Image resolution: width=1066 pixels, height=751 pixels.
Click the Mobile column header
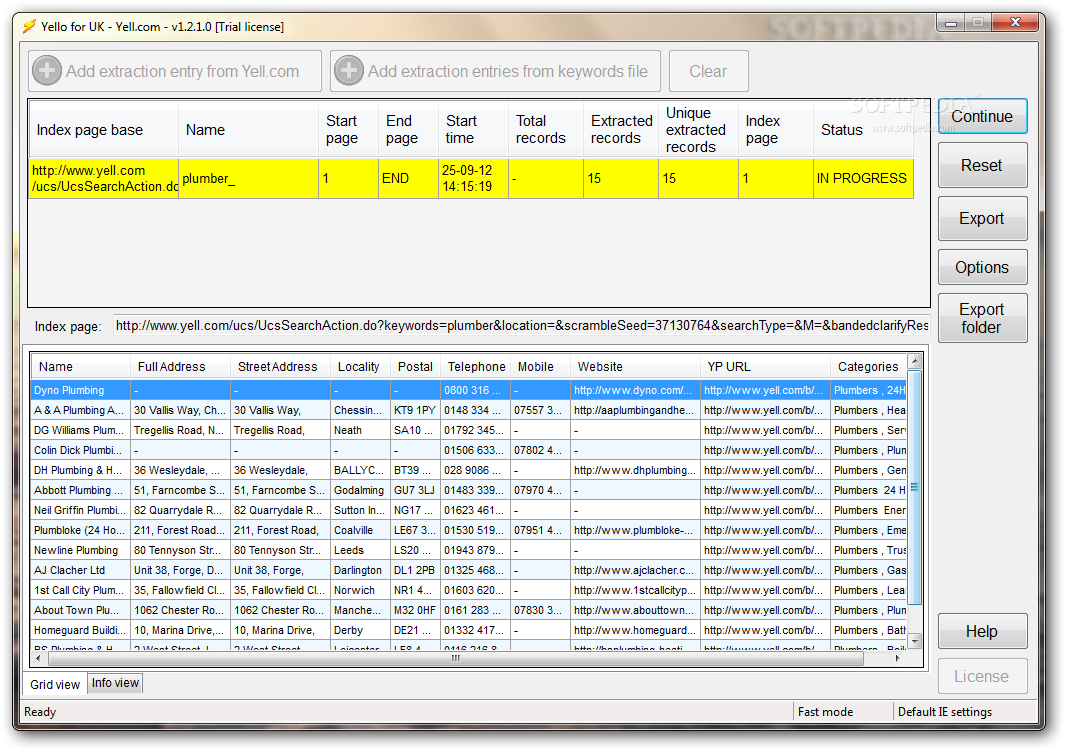pyautogui.click(x=540, y=367)
